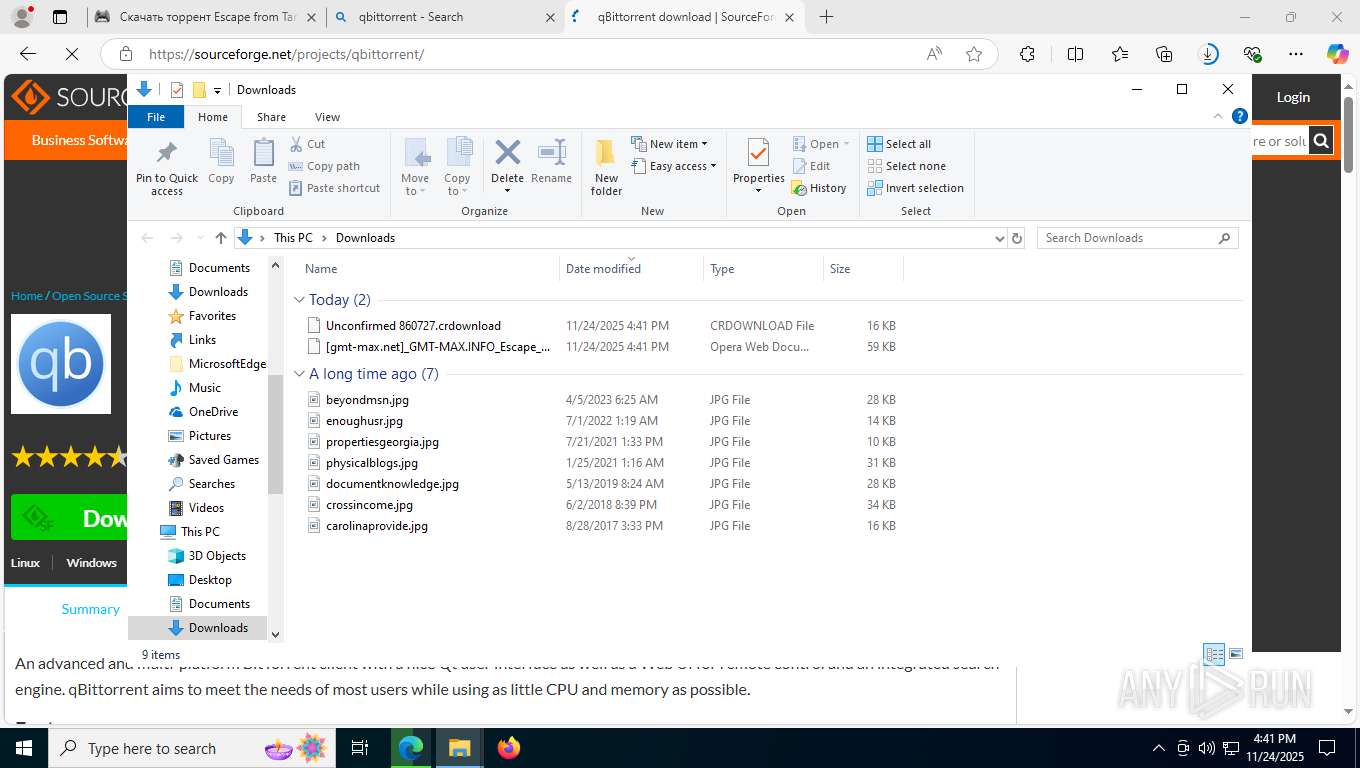Image resolution: width=1360 pixels, height=768 pixels.
Task: Click the Paste ribbon button
Action: coord(263,161)
